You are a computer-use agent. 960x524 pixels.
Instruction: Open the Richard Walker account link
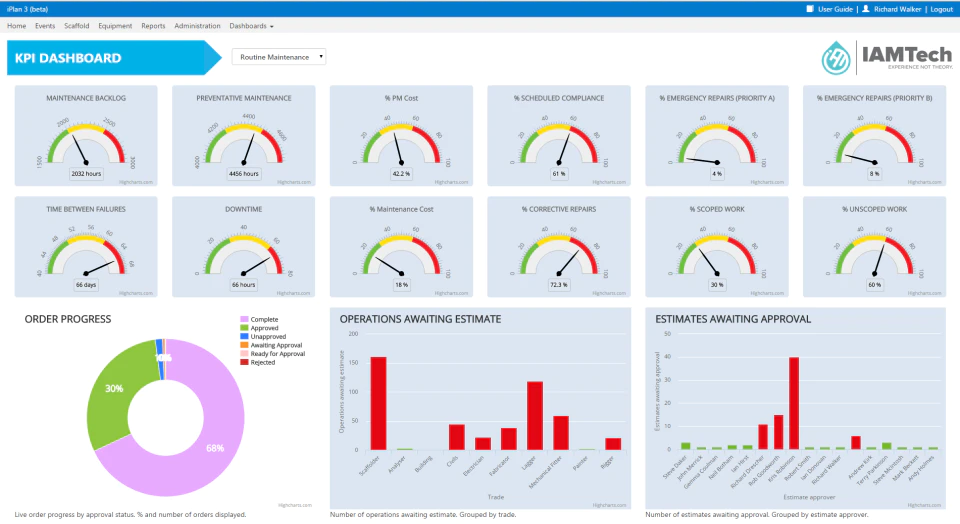pos(898,9)
